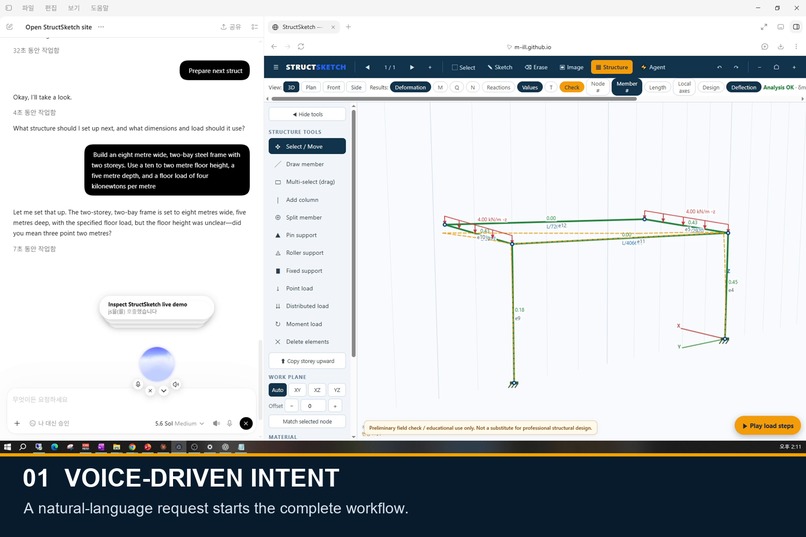Viewport: 806px width, 537px height.
Task: Toggle Local axes display
Action: point(684,87)
